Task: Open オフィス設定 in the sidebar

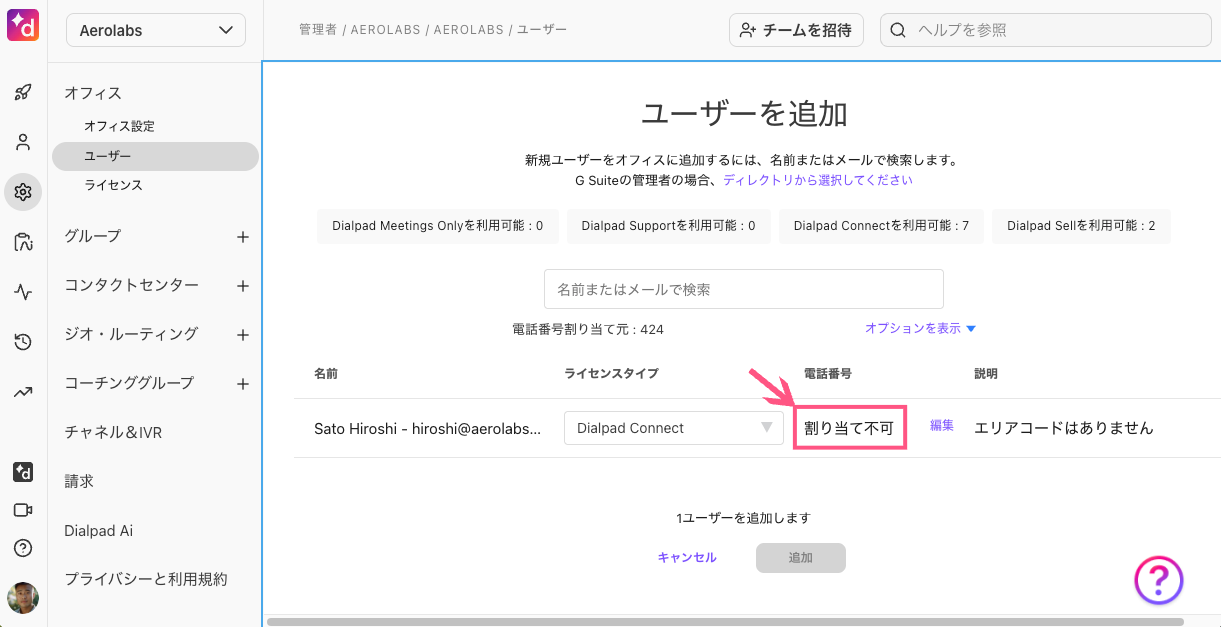Action: click(119, 126)
